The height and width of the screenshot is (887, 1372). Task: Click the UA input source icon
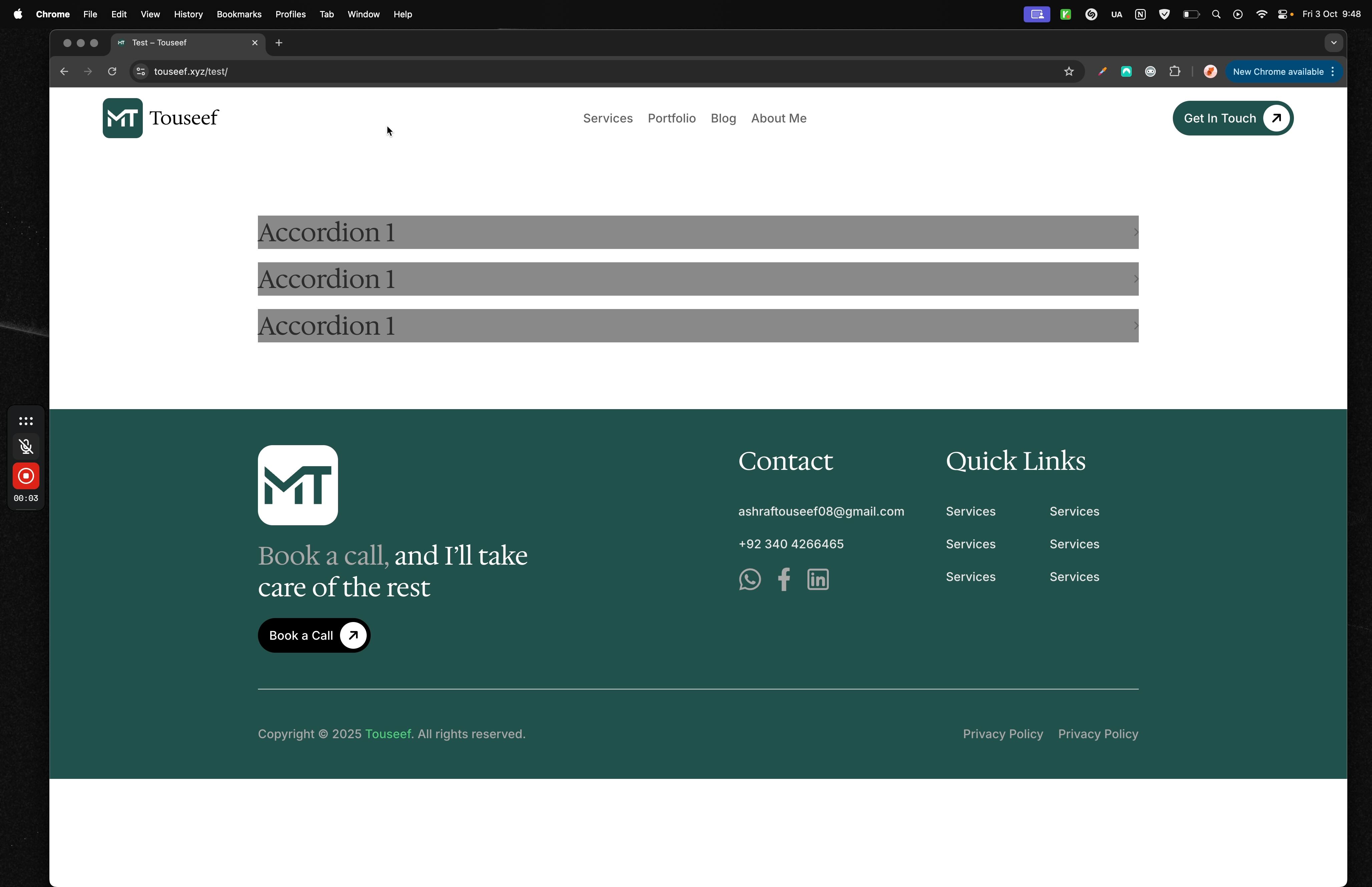tap(1116, 14)
